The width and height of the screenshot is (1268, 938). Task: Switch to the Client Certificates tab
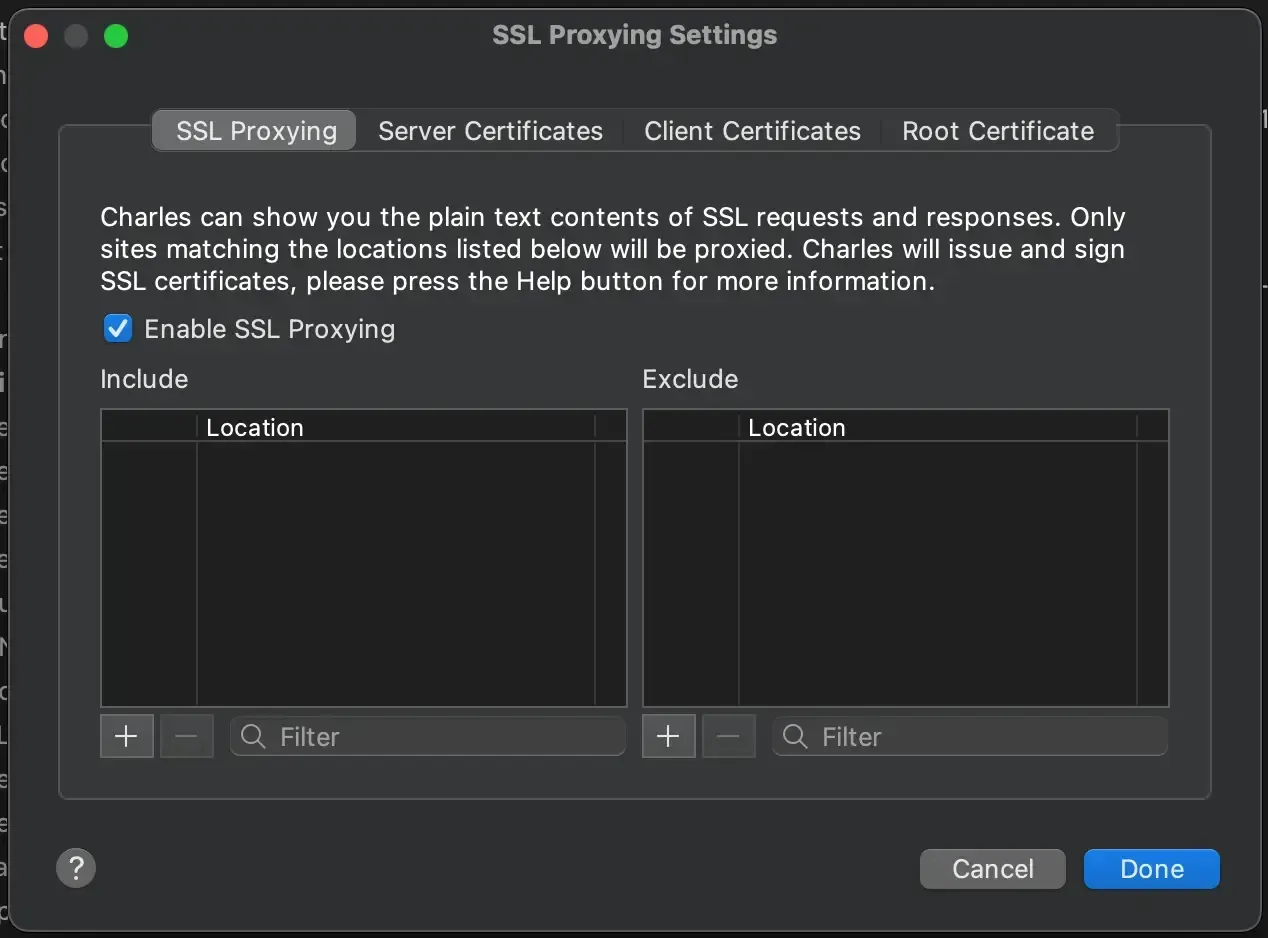click(x=752, y=131)
